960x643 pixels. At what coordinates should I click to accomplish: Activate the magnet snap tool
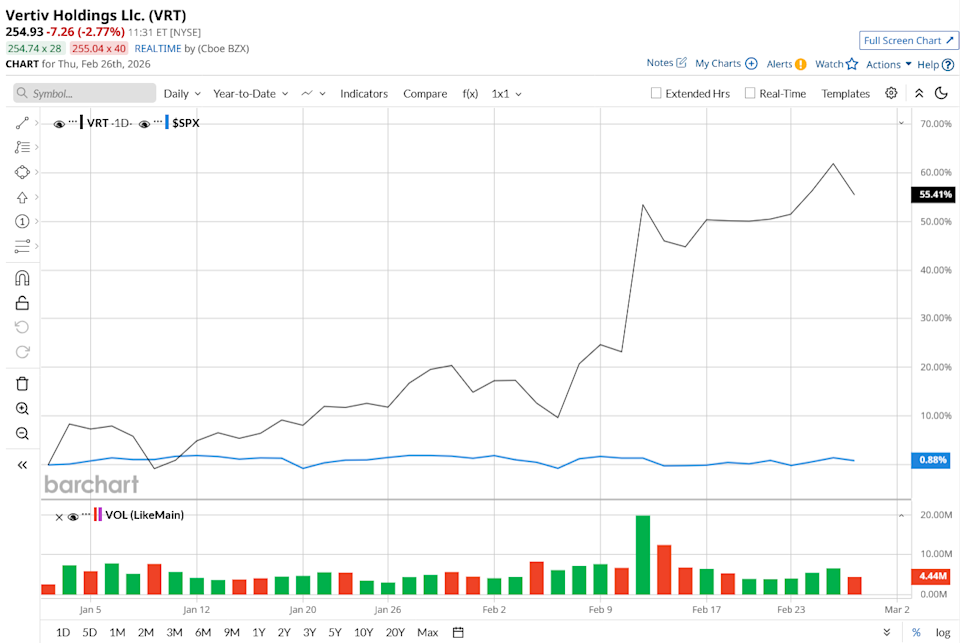click(x=22, y=278)
